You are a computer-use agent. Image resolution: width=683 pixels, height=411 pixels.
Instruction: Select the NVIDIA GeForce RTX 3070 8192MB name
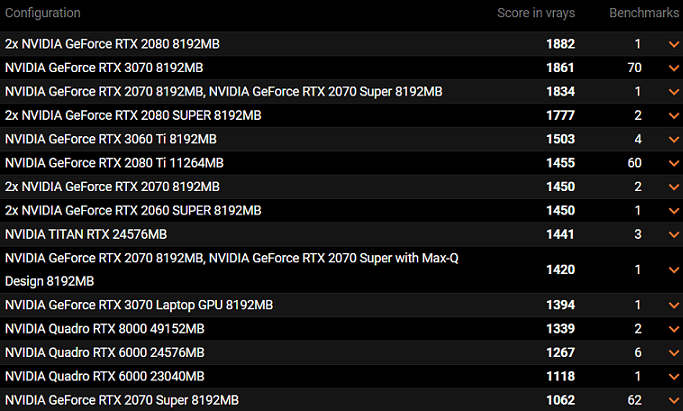104,68
